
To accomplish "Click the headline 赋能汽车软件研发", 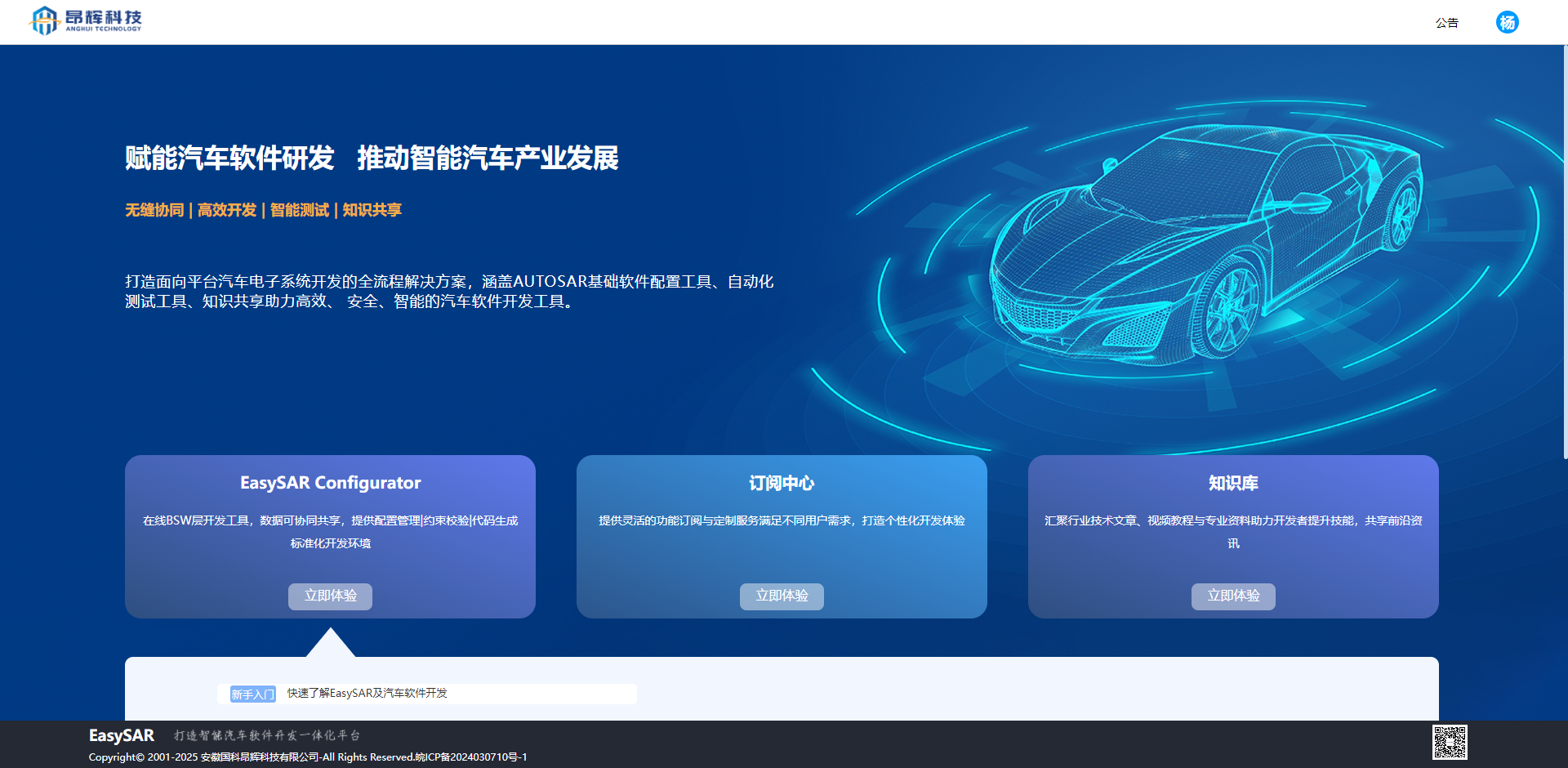I will [x=229, y=158].
